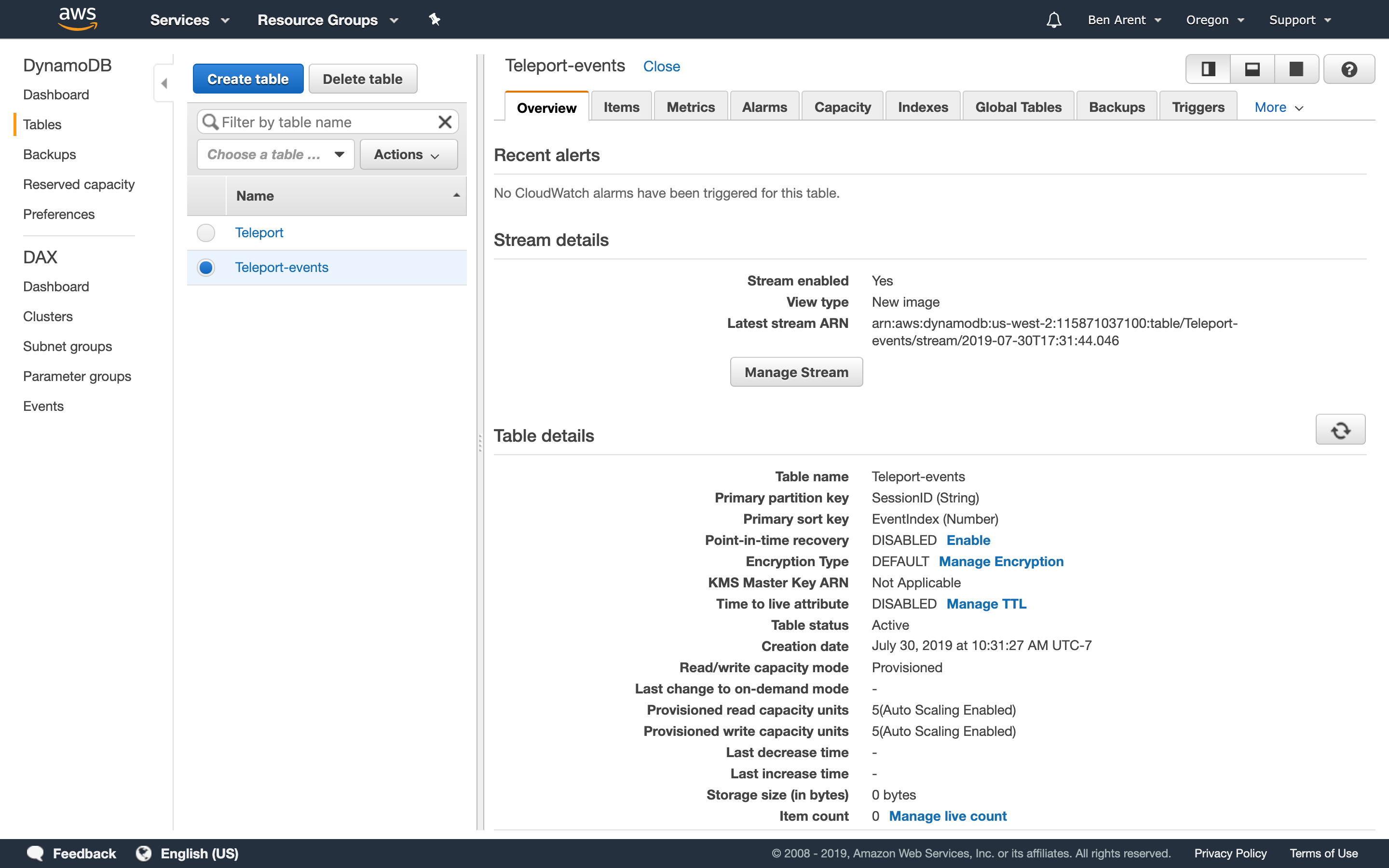
Task: Click the Manage Stream button
Action: [796, 372]
